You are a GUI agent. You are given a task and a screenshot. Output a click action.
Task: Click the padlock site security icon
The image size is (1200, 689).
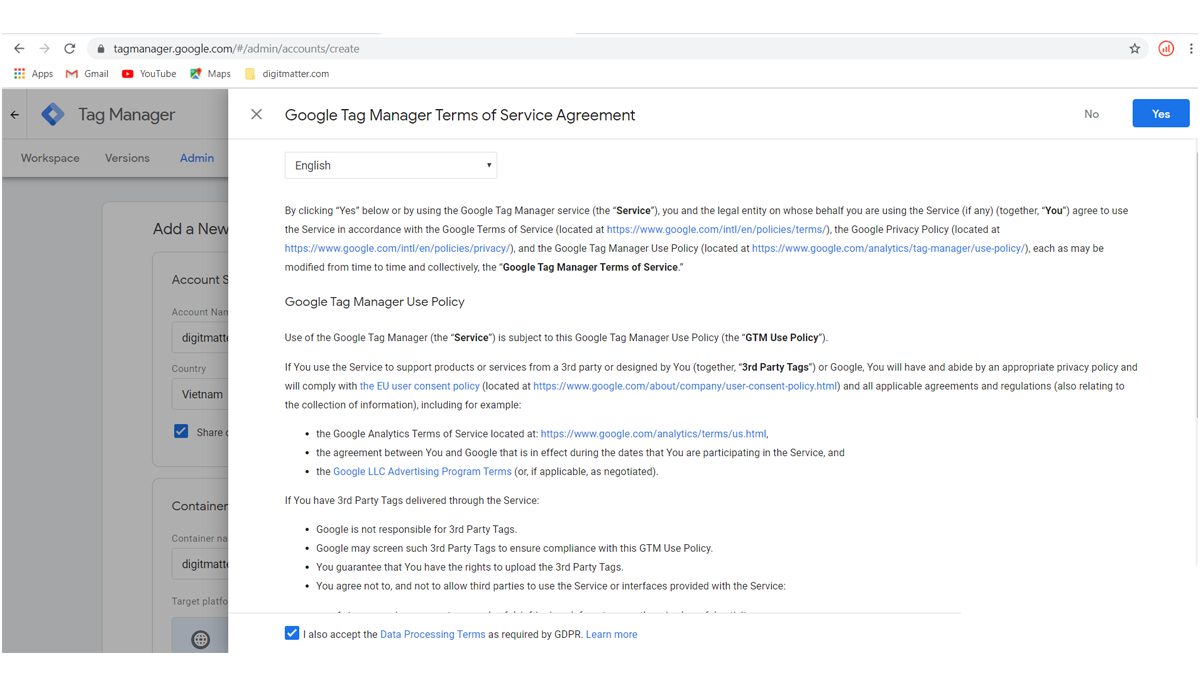100,49
